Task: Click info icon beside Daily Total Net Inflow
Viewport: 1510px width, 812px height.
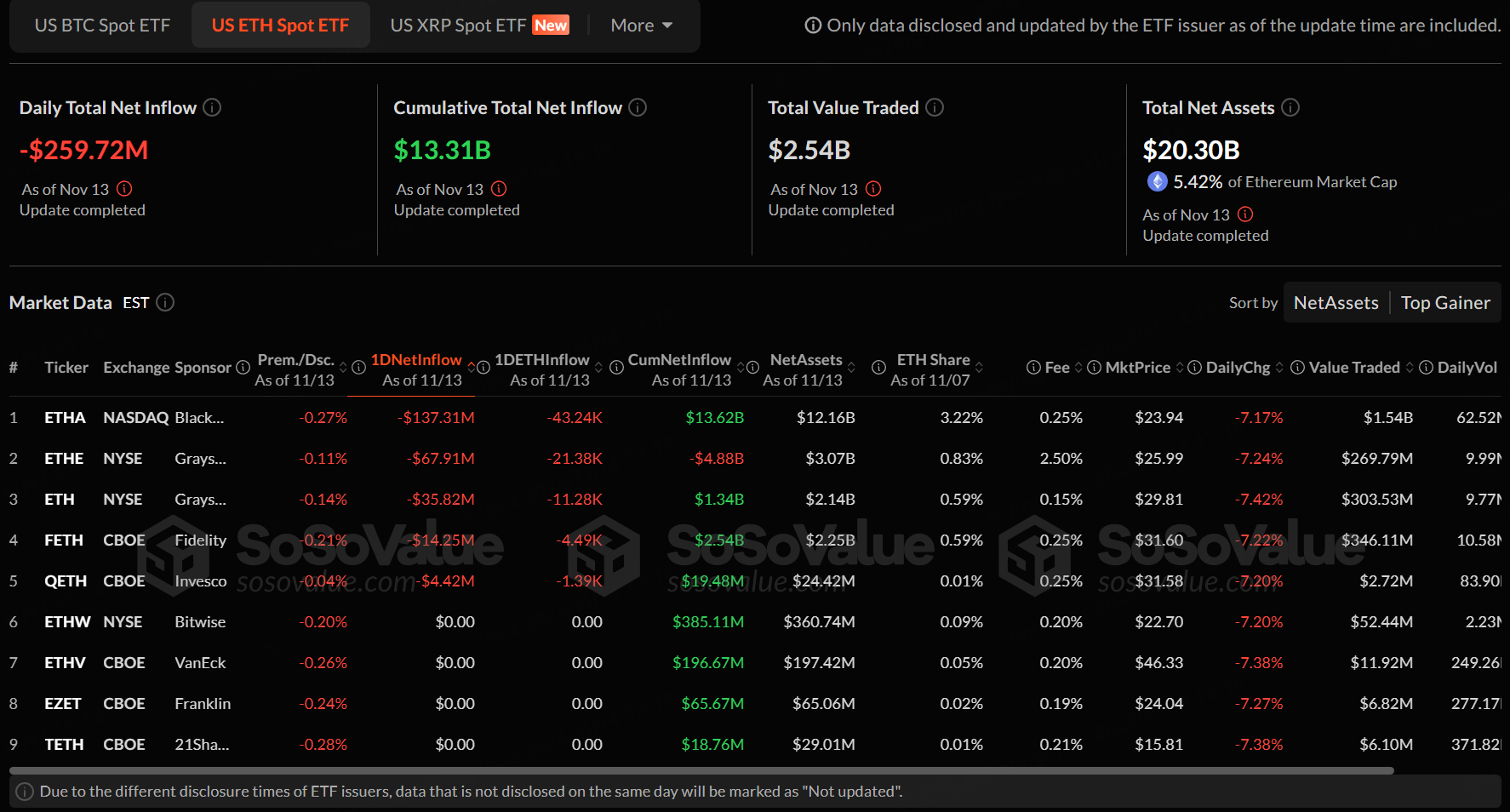Action: pos(212,107)
